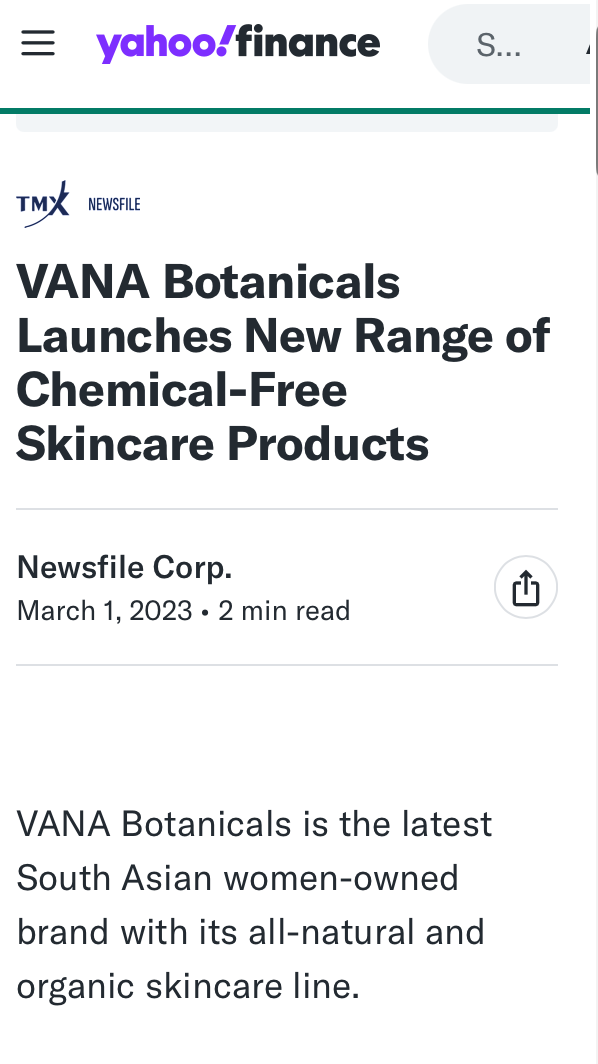Click the green reading progress bar

click(295, 111)
